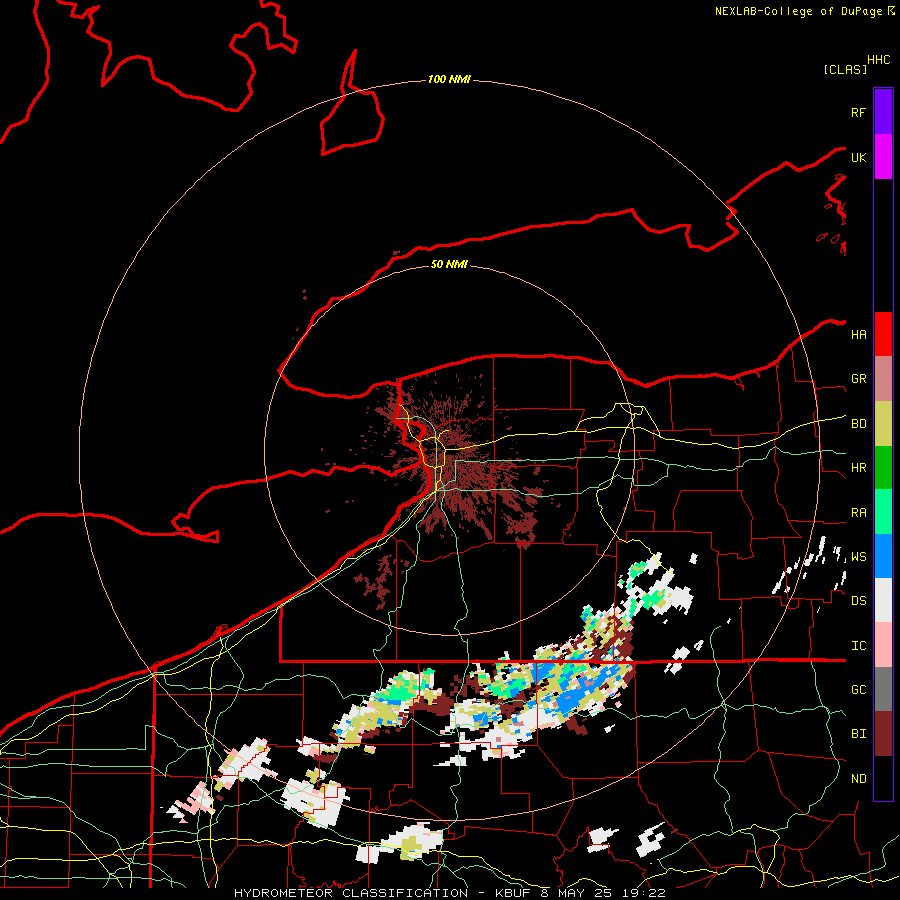Select the IC pink legend swatch
This screenshot has width=900, height=900.
pos(883,645)
